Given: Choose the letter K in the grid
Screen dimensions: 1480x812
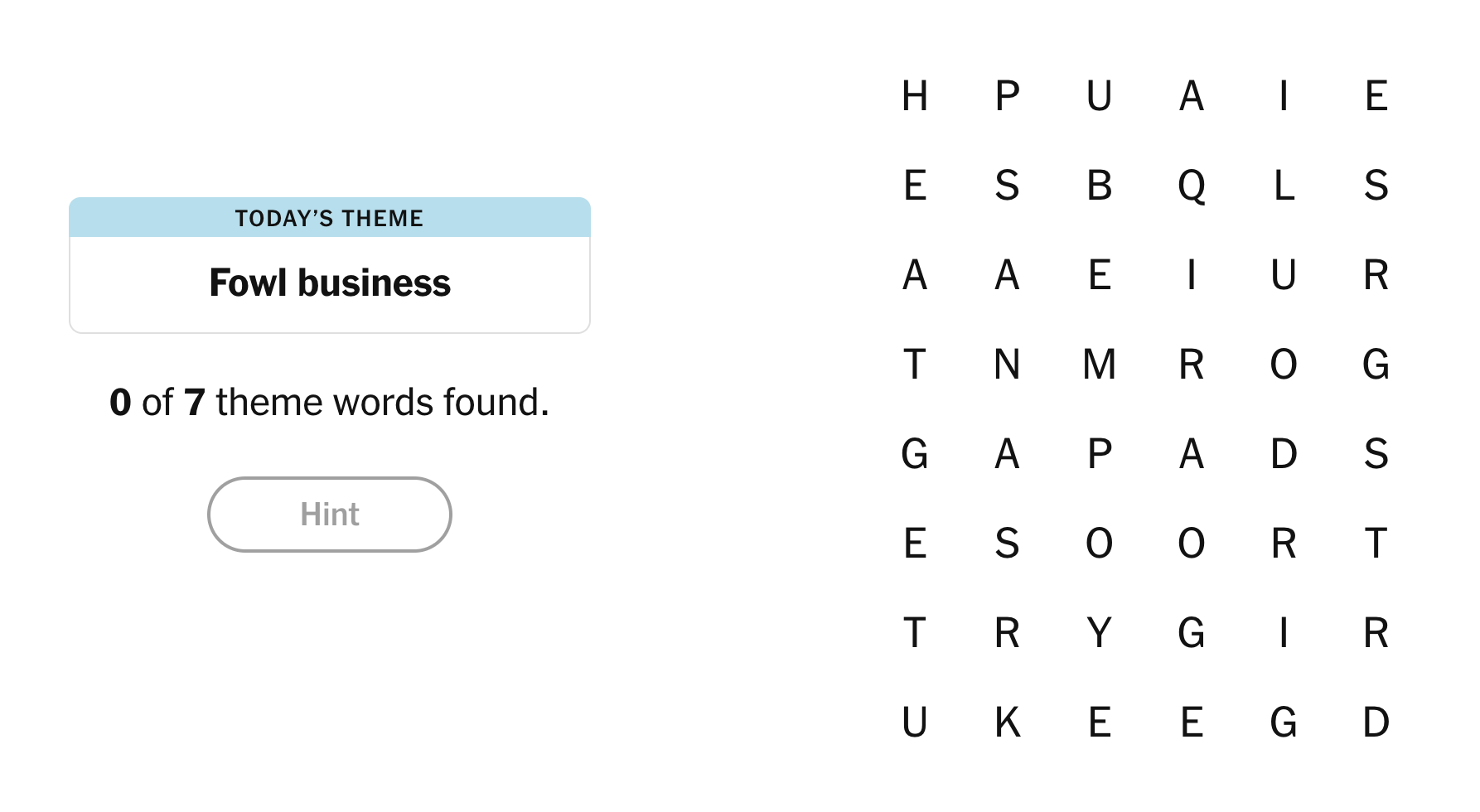Looking at the screenshot, I should (x=1007, y=723).
